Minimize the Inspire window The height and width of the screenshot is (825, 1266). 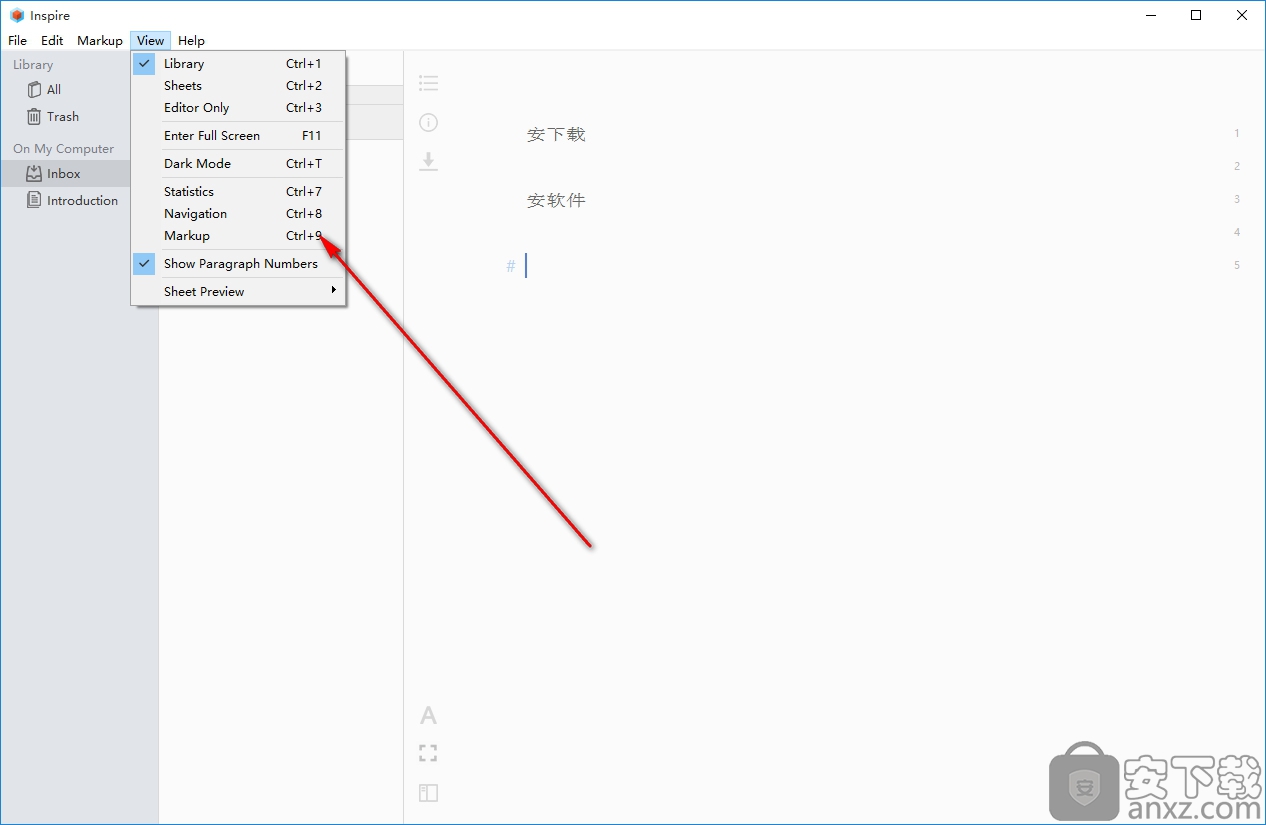pos(1150,15)
